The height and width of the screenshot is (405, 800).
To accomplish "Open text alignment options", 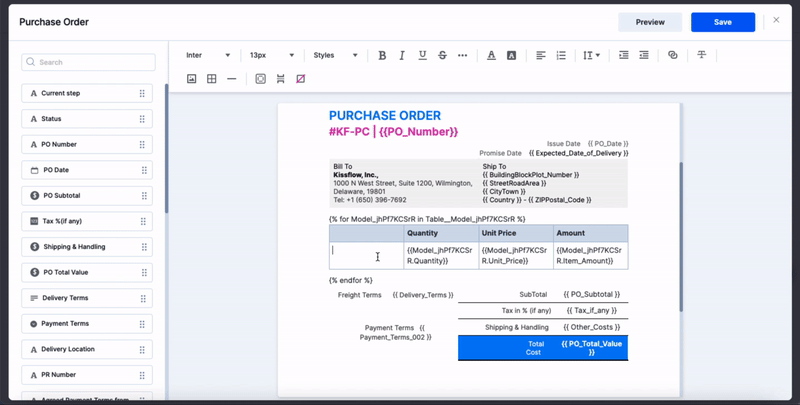I will click(x=541, y=56).
